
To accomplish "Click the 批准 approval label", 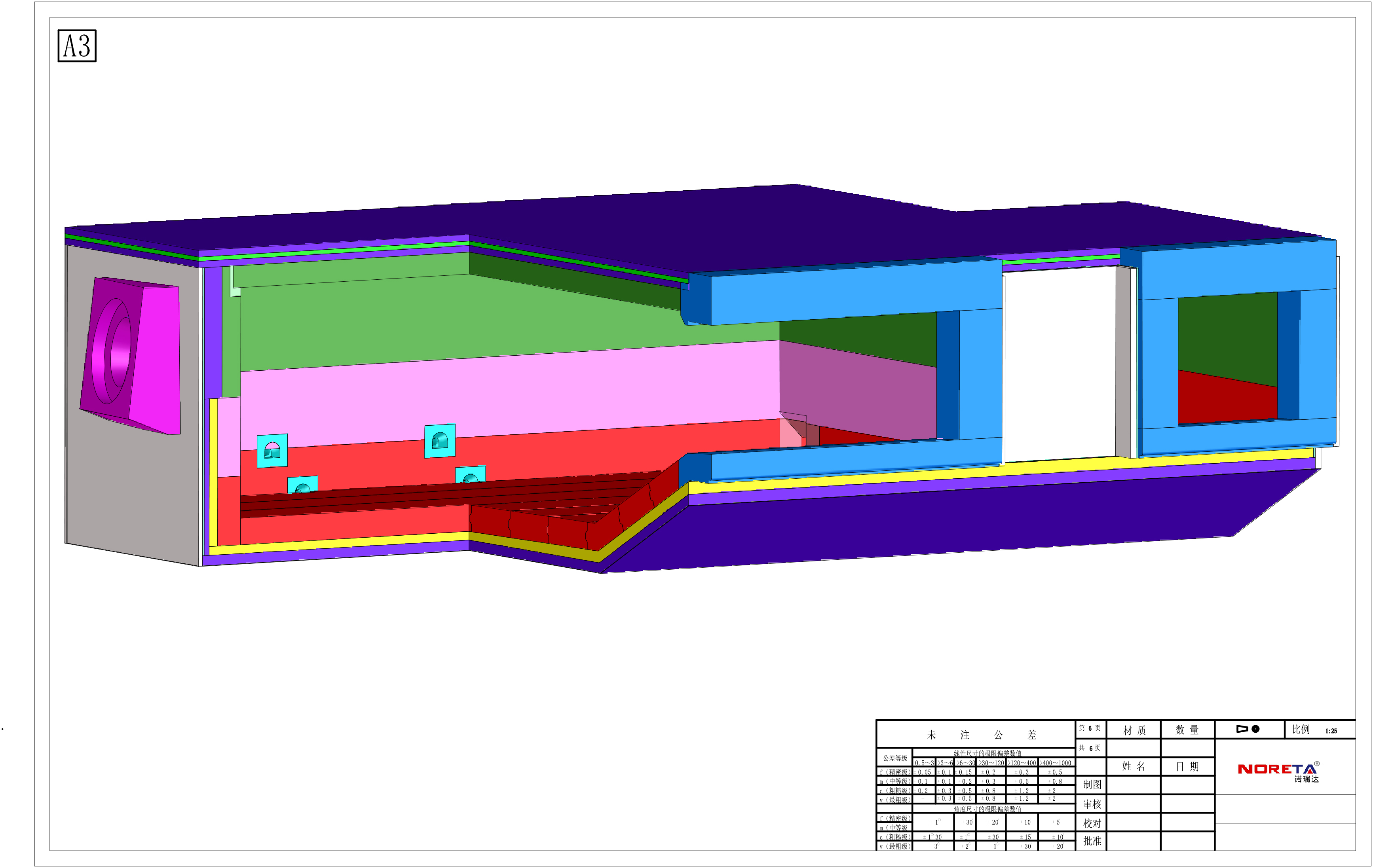I will pos(1092,841).
